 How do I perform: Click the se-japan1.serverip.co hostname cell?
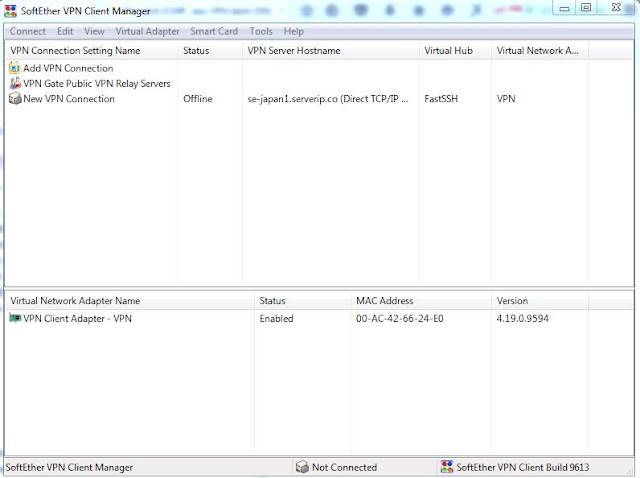(x=328, y=99)
